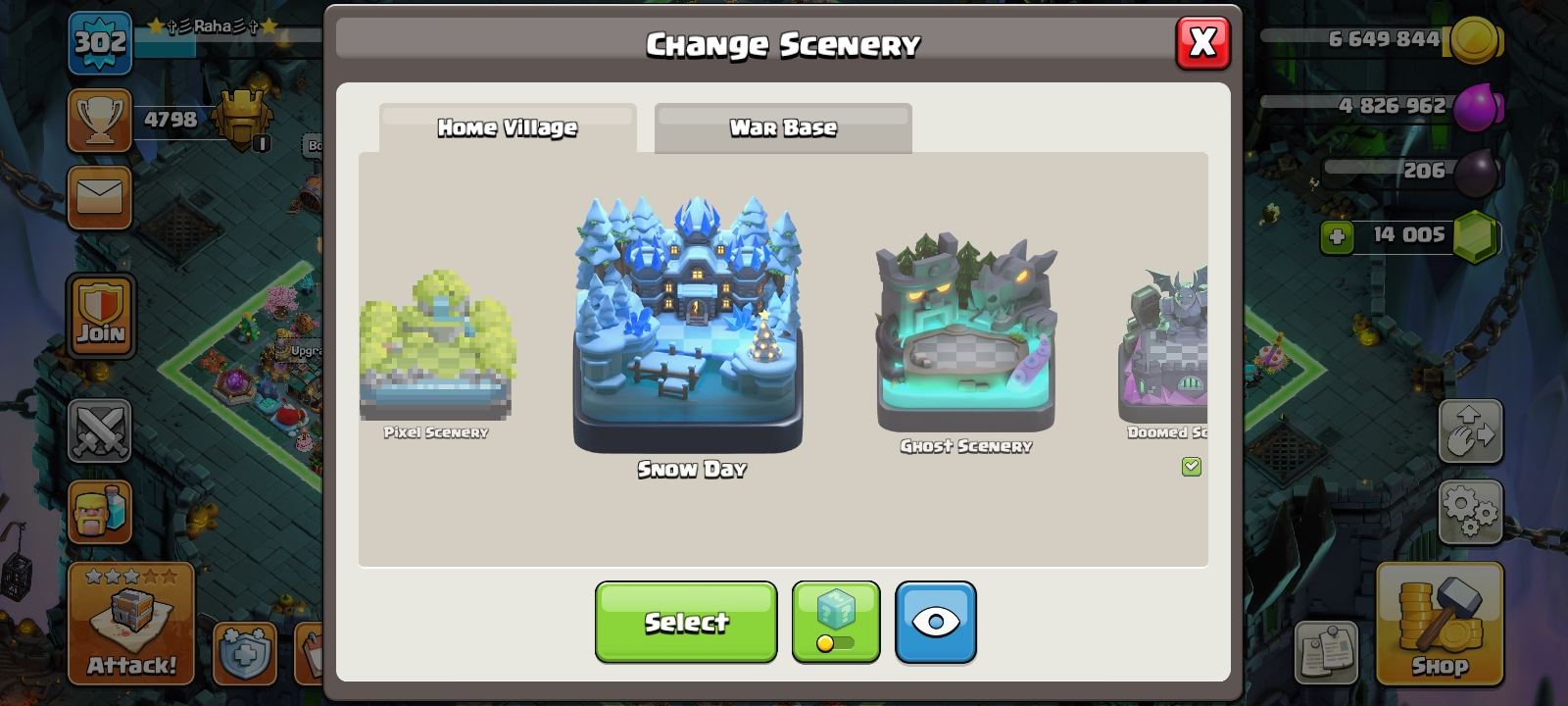Switch to the Home Village tab

click(x=508, y=128)
